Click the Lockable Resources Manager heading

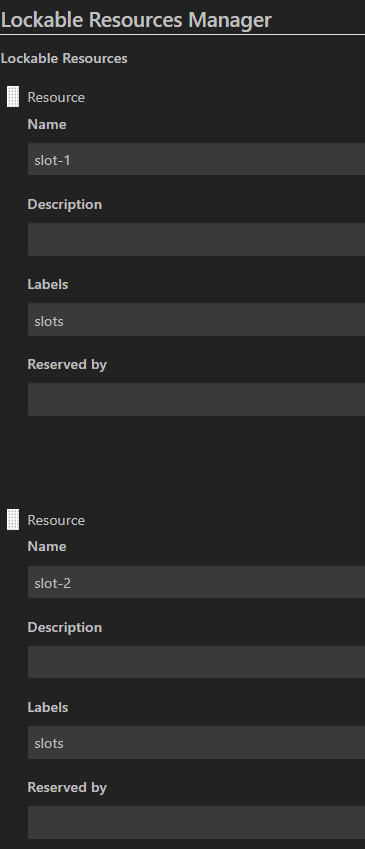(136, 20)
